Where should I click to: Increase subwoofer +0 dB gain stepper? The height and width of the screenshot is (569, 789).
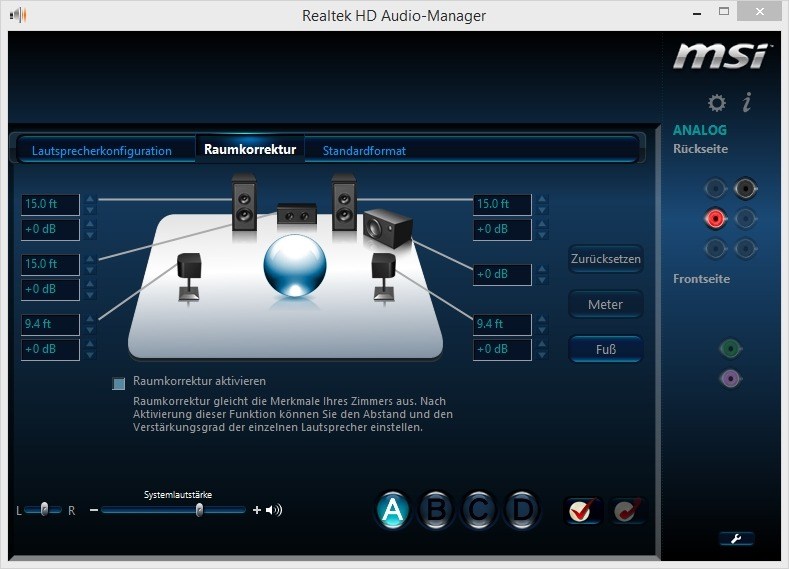542,269
